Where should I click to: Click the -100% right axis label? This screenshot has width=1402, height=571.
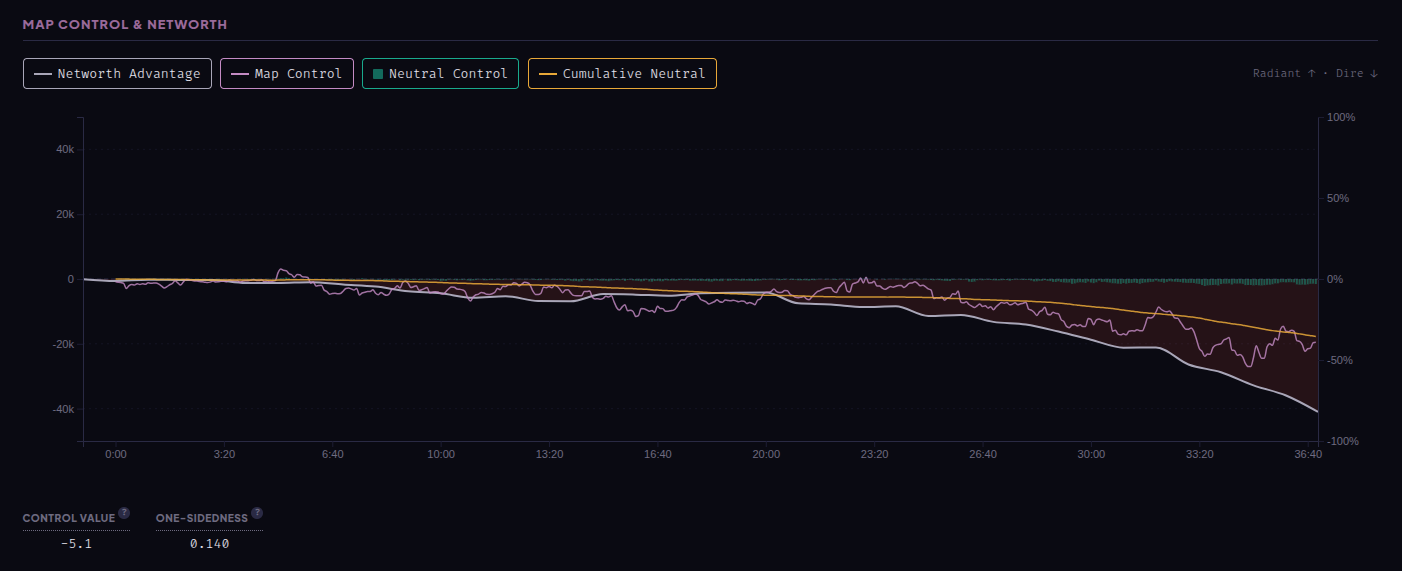[x=1343, y=441]
